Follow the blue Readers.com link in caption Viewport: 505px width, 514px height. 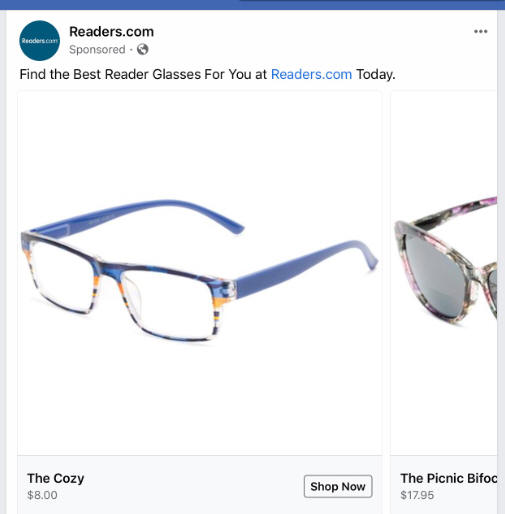311,74
